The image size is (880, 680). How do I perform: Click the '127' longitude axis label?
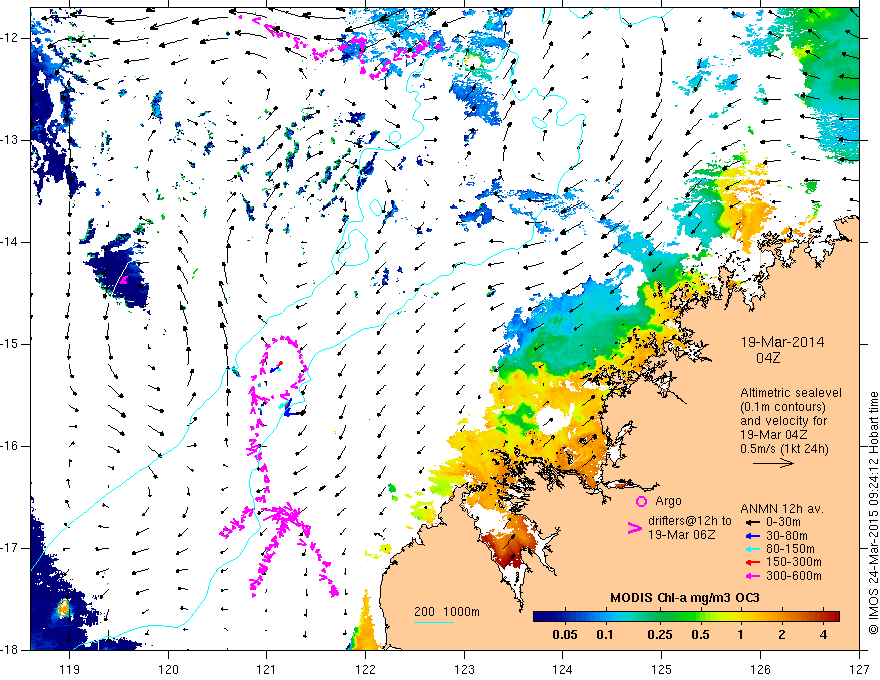coord(859,669)
